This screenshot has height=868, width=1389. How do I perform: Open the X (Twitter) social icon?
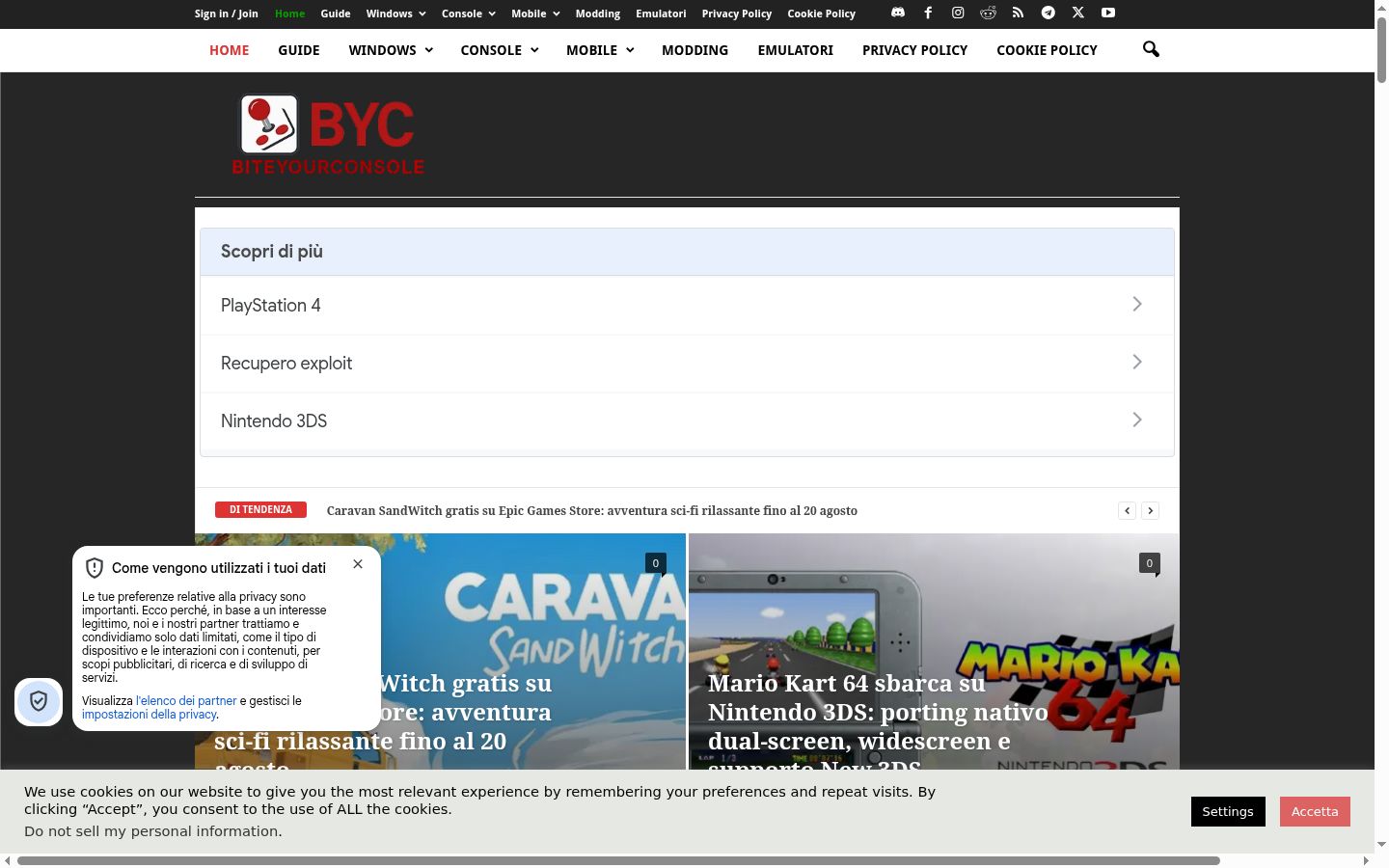[1078, 13]
